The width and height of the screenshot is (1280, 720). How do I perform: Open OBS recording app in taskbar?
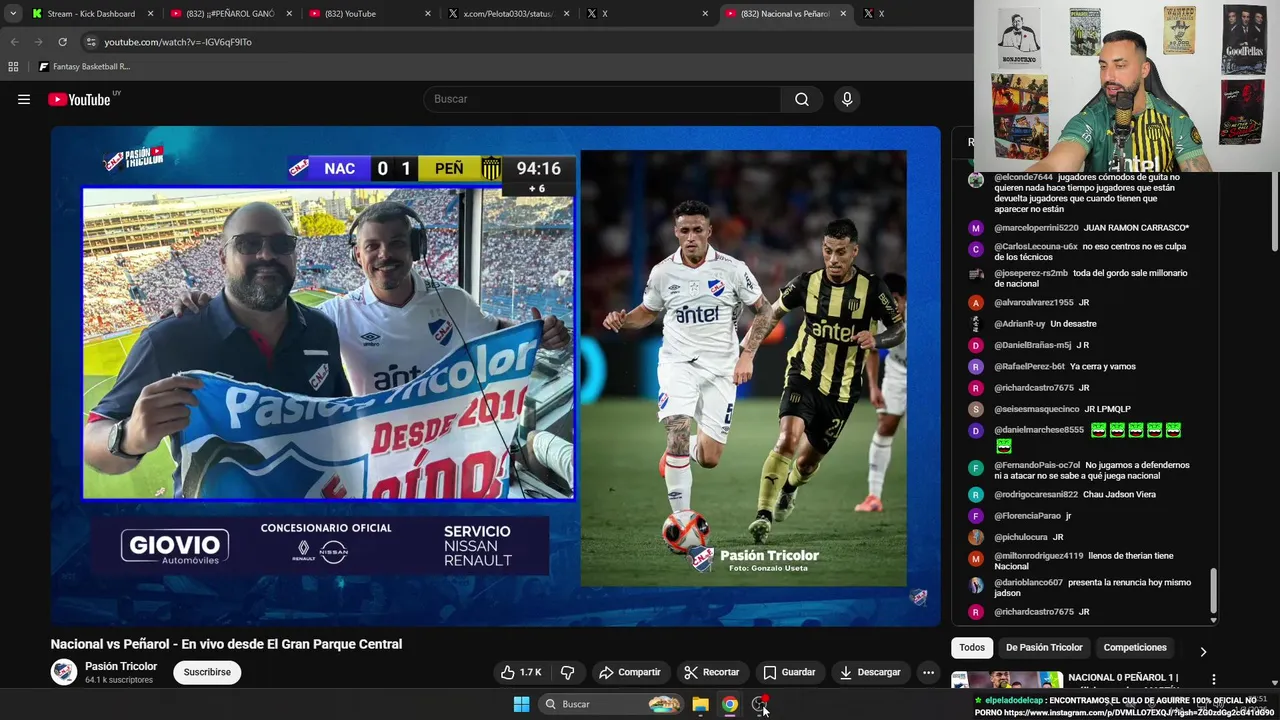pyautogui.click(x=760, y=704)
